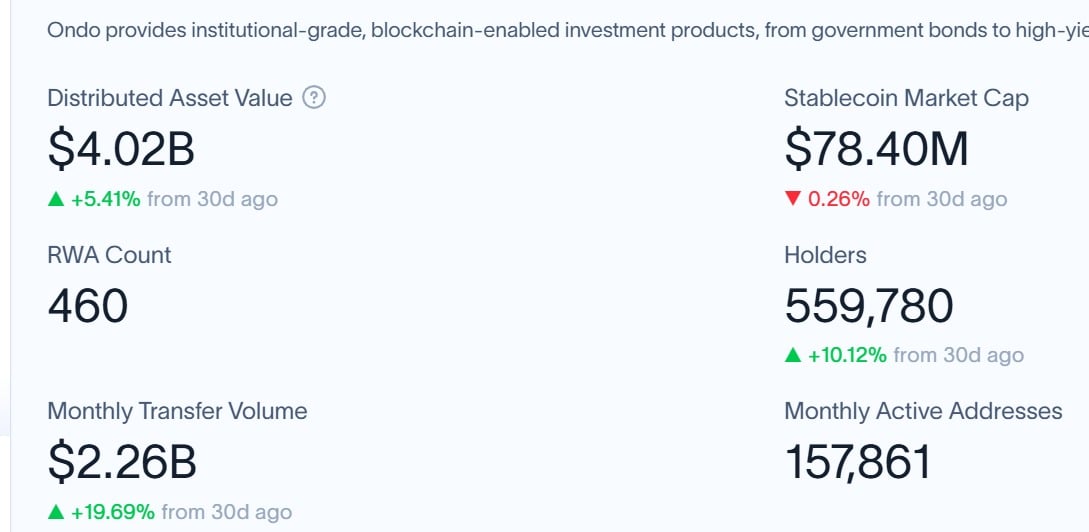This screenshot has height=532, width=1089.
Task: Click green up arrow beside +5.41%
Action: pos(56,200)
